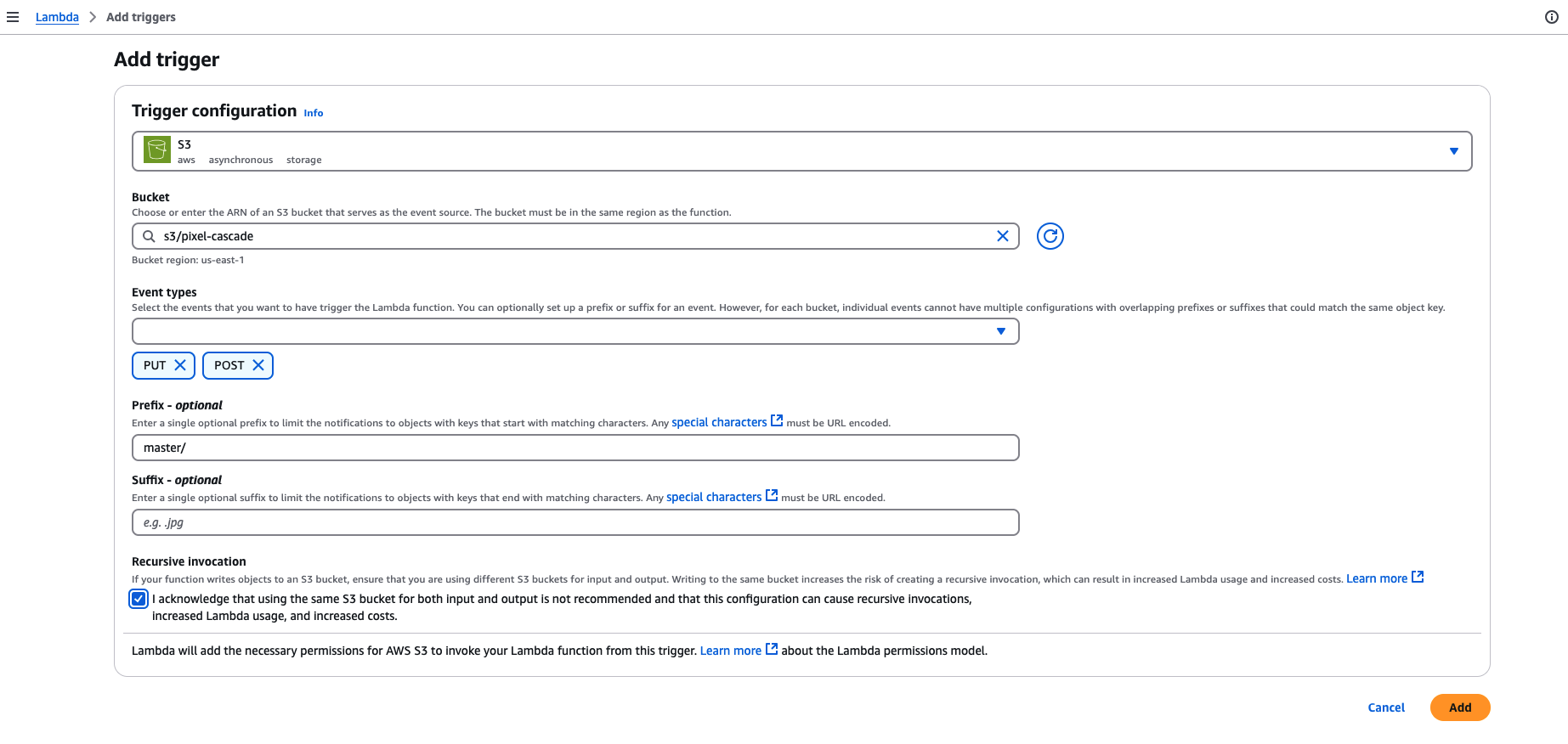Open external link icon next to Suffix special characters

(x=772, y=496)
